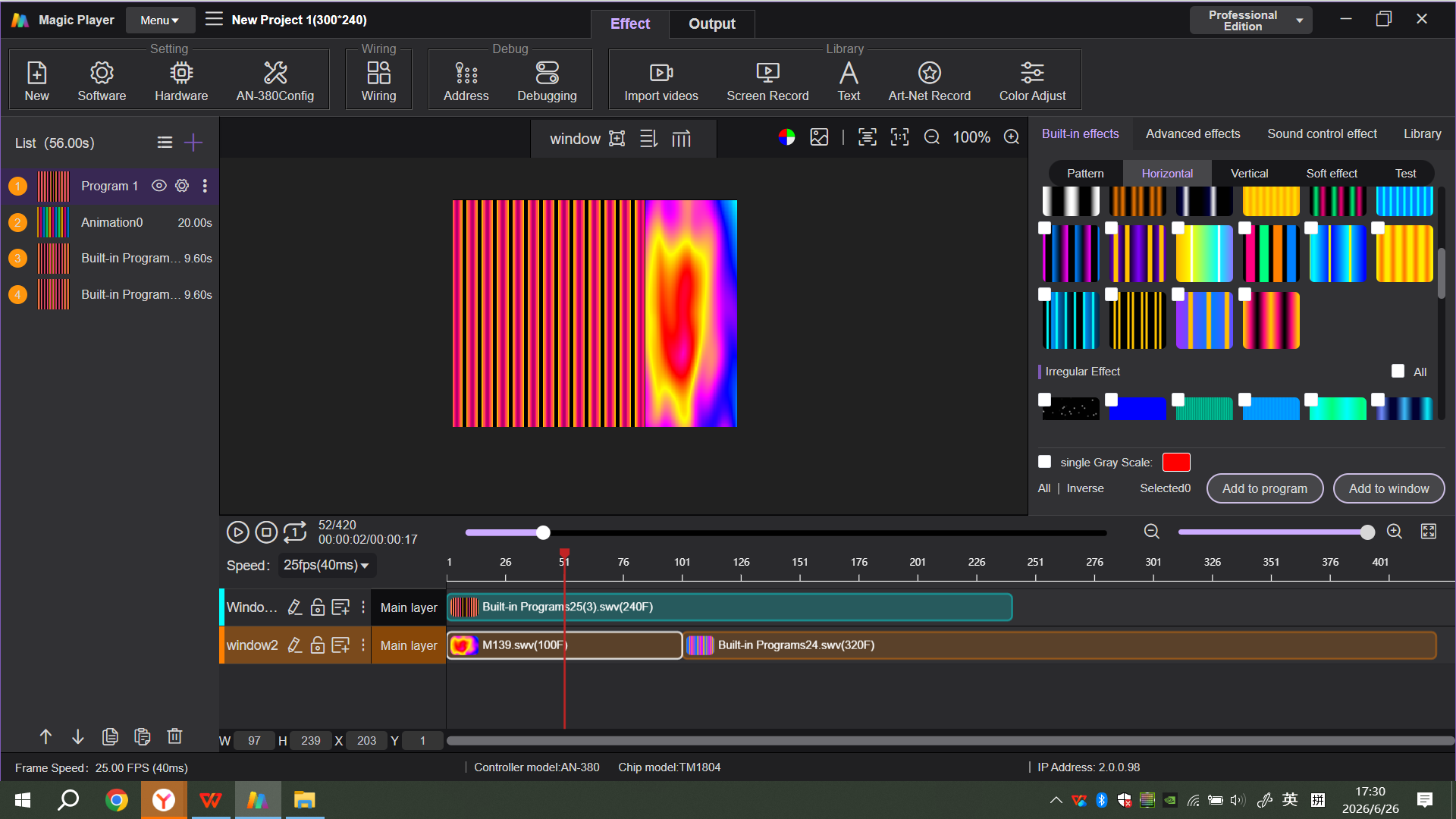
Task: Tick the checkbox on the cyan stripes effect
Action: coord(1044,294)
